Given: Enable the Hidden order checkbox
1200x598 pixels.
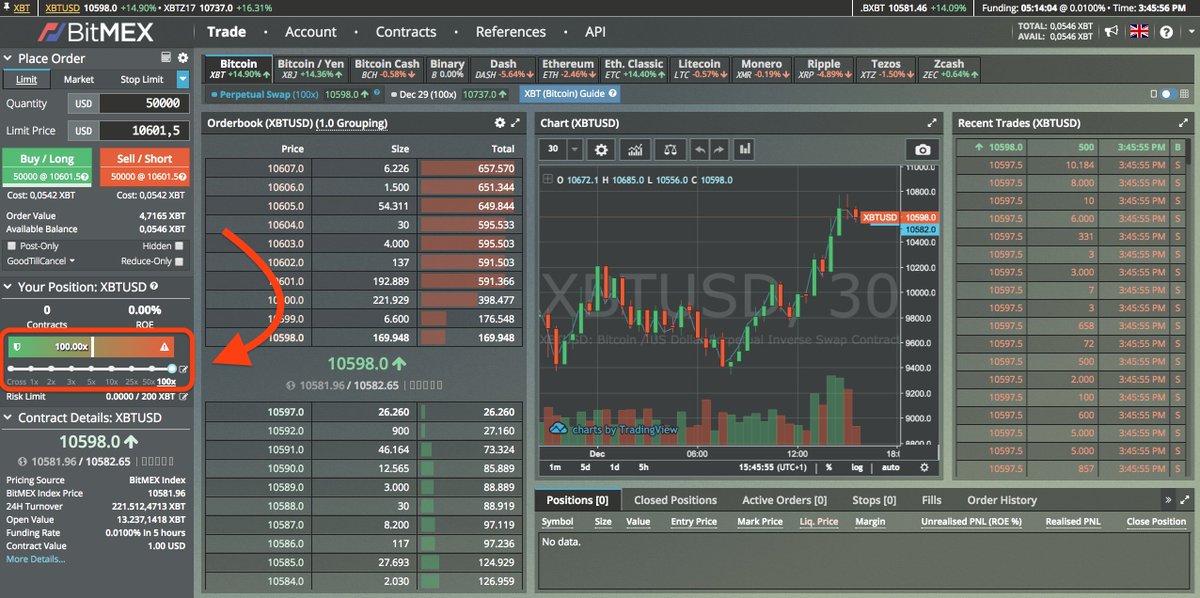Looking at the screenshot, I should click(180, 246).
